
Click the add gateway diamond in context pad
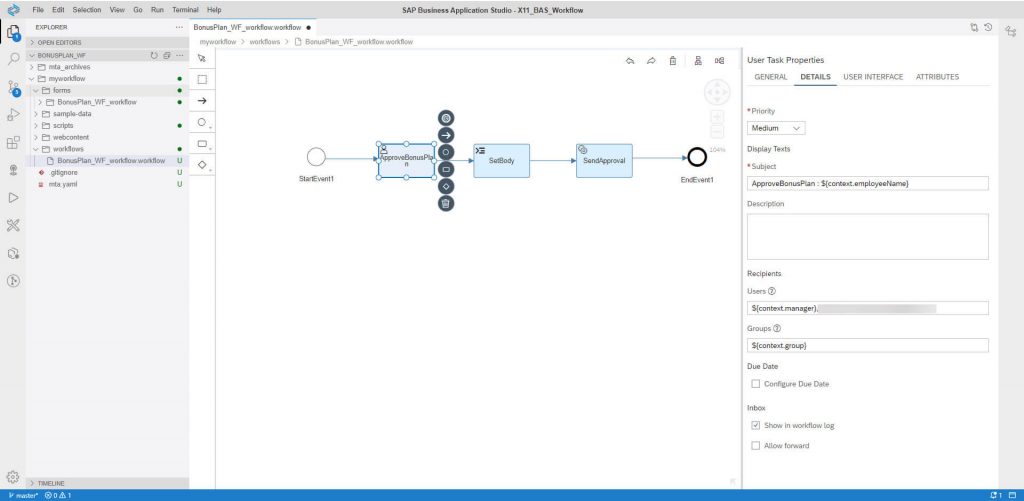tap(445, 186)
